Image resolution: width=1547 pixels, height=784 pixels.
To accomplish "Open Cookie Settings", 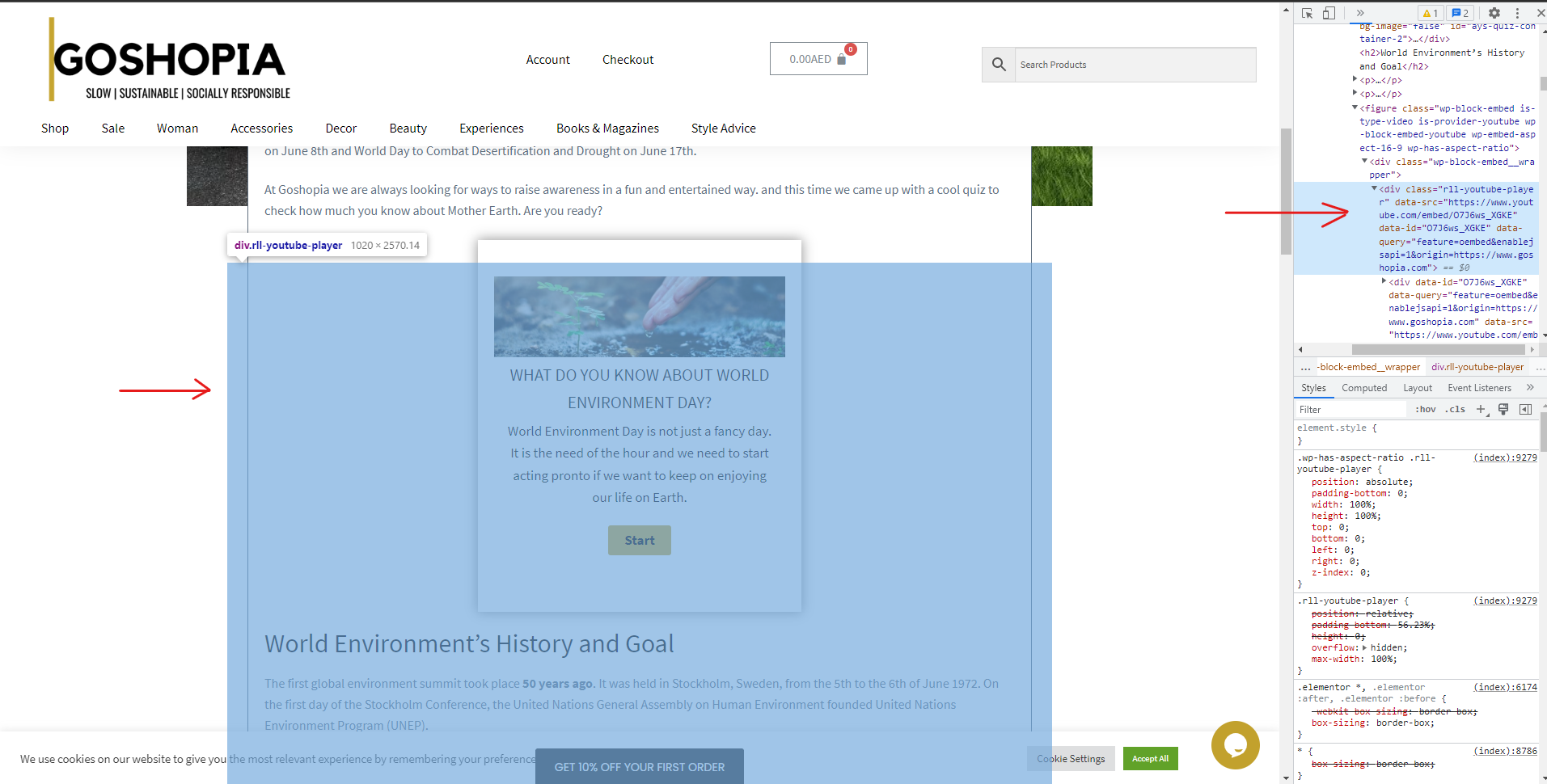I will [x=1071, y=759].
